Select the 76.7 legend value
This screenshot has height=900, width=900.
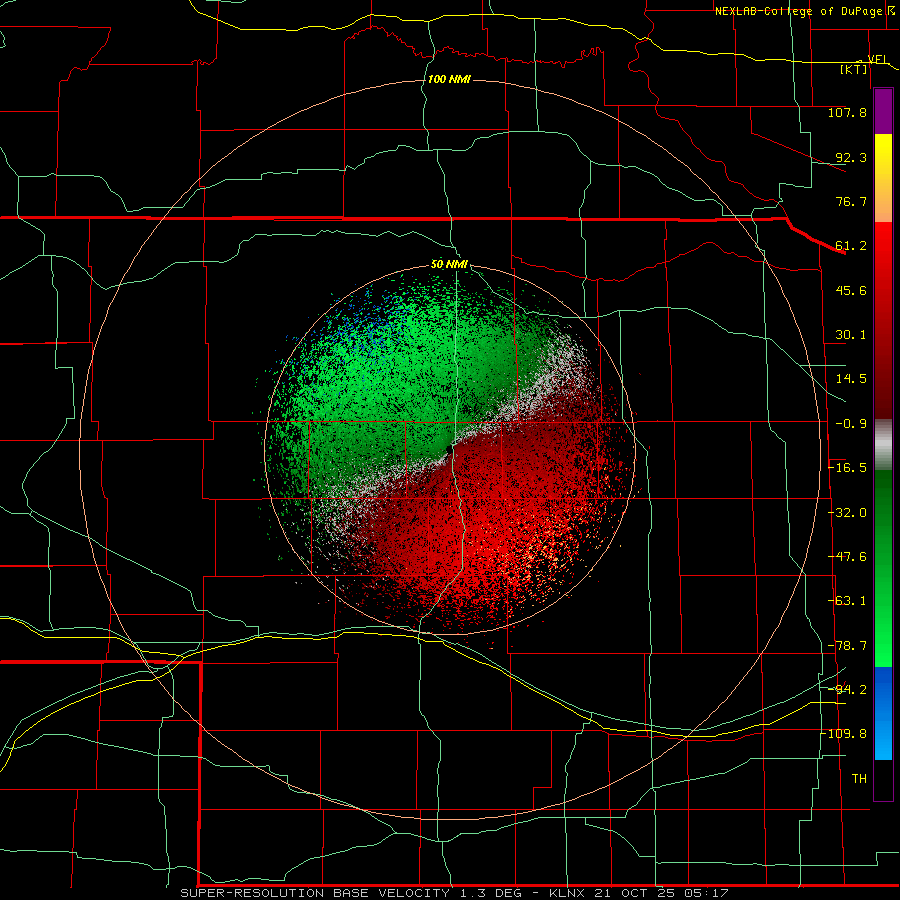pos(851,201)
